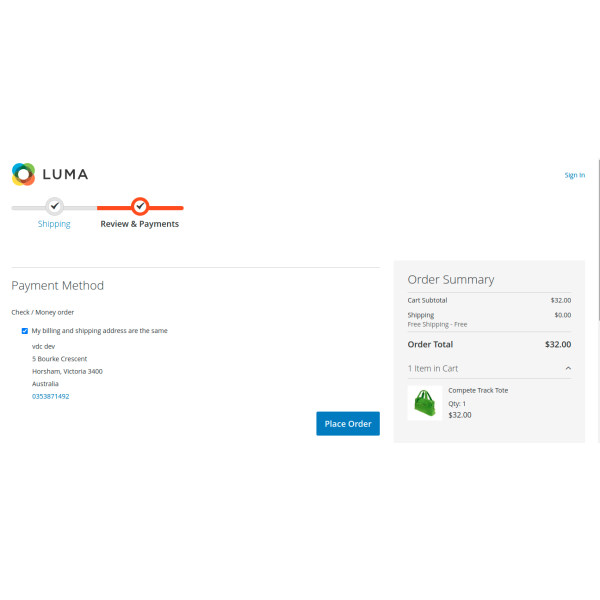Click the Order Summary heading

point(450,280)
